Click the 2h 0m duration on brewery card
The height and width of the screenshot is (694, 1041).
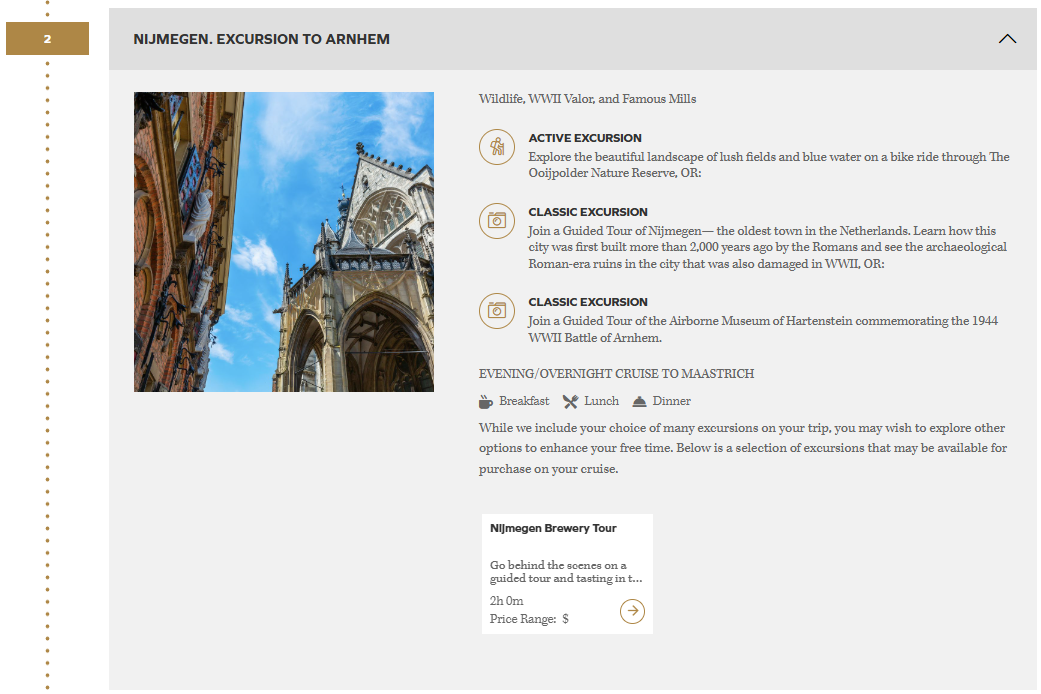click(x=506, y=601)
